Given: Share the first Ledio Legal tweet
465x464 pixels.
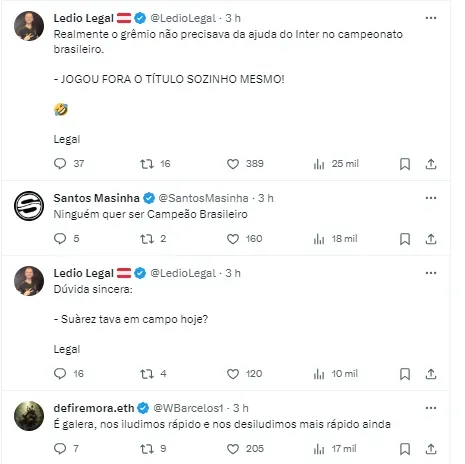Looking at the screenshot, I should 431,164.
